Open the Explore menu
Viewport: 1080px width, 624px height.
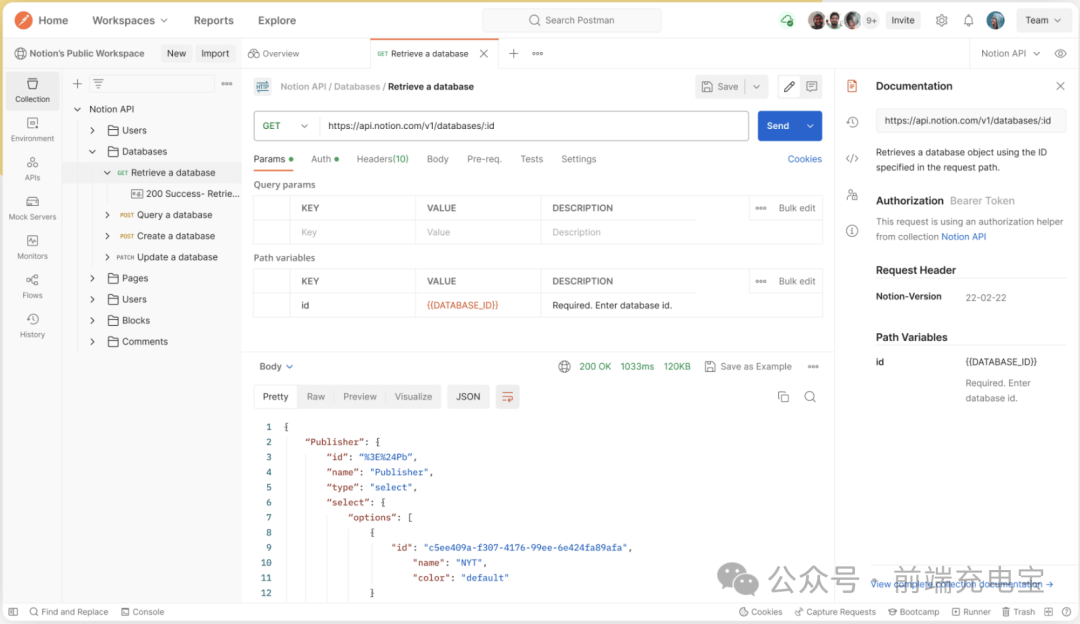click(x=277, y=21)
